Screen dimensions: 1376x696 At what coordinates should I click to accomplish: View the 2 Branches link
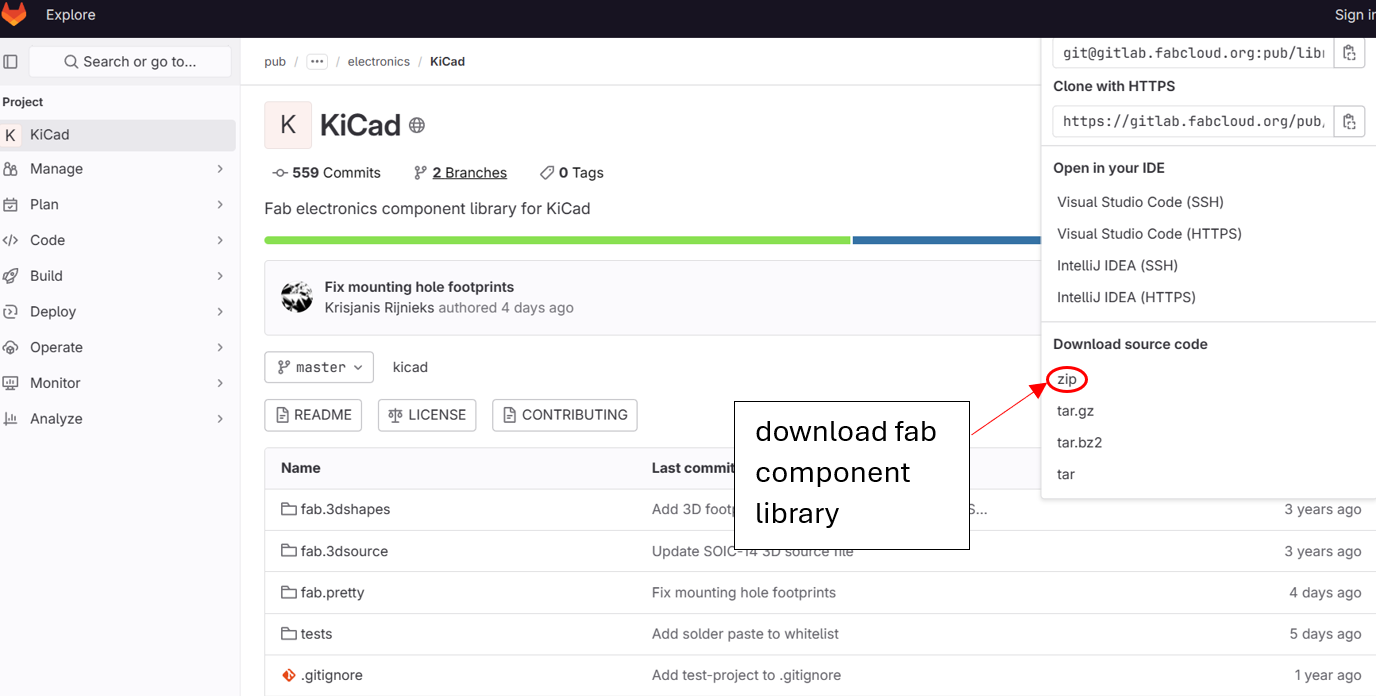tap(460, 173)
